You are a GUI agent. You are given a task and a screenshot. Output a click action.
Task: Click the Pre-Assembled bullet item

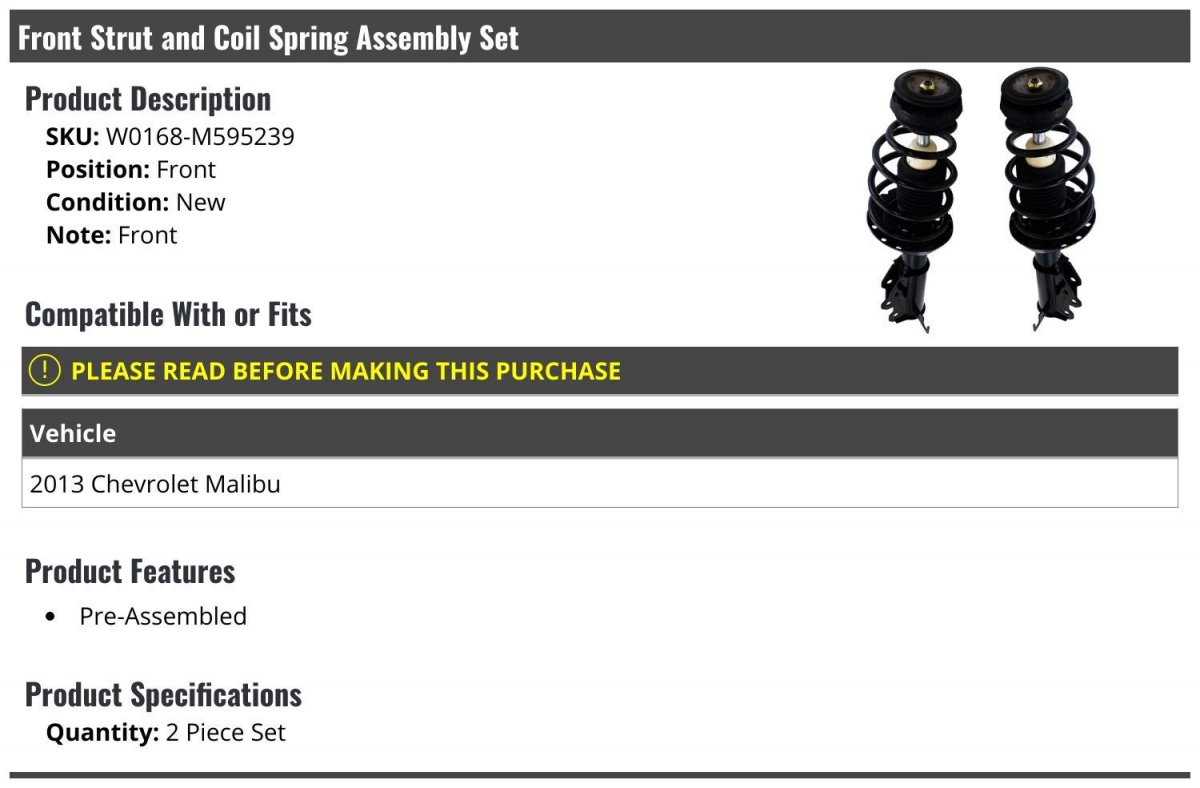pyautogui.click(x=163, y=616)
